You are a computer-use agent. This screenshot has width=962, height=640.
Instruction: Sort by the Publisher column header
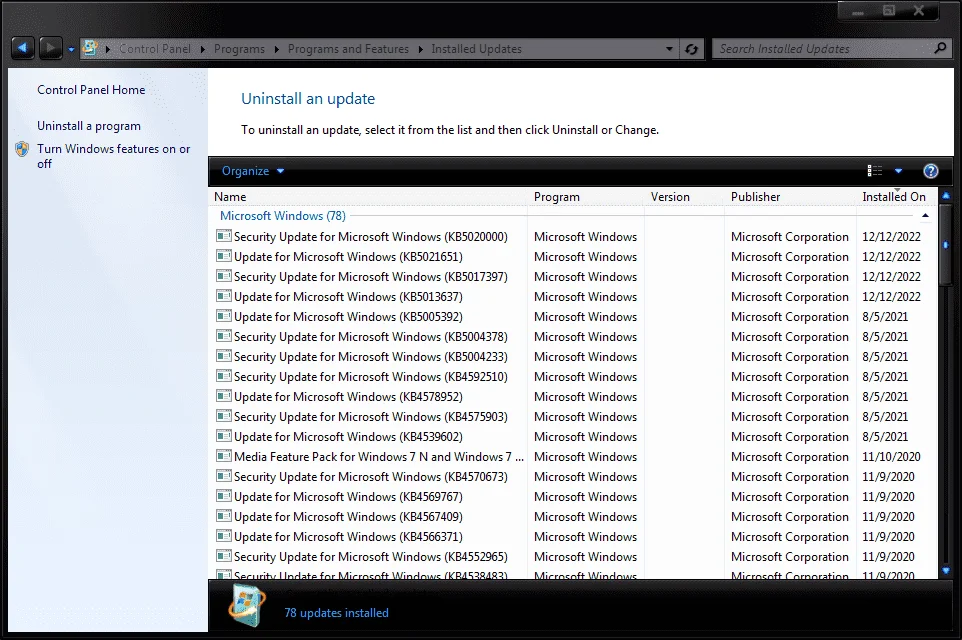790,197
